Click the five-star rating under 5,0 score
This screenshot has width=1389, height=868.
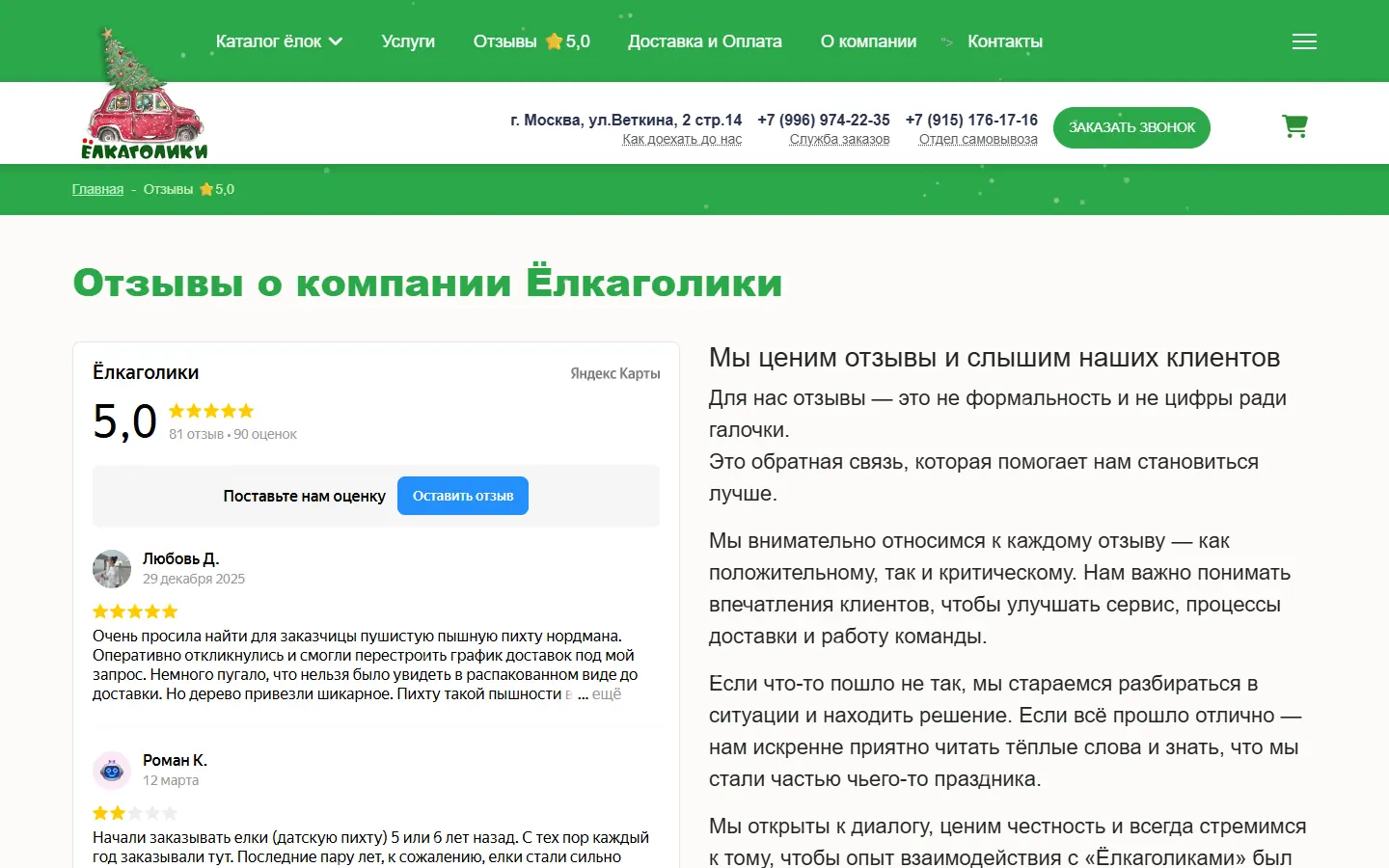tap(211, 411)
